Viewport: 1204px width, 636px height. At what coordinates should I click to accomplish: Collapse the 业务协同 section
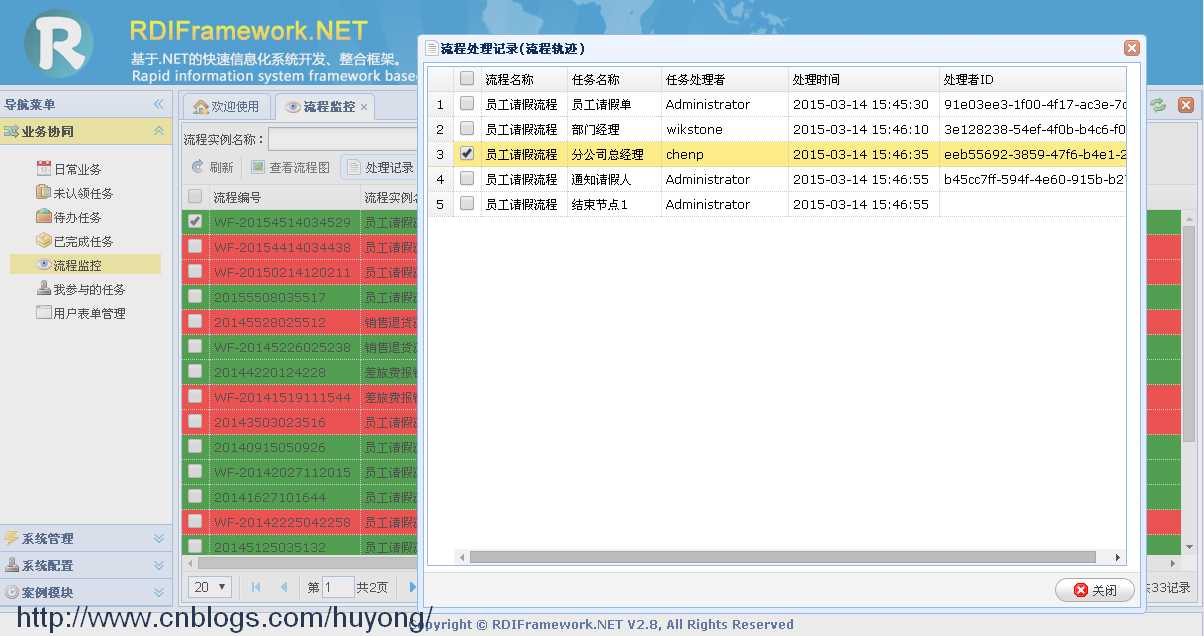158,131
